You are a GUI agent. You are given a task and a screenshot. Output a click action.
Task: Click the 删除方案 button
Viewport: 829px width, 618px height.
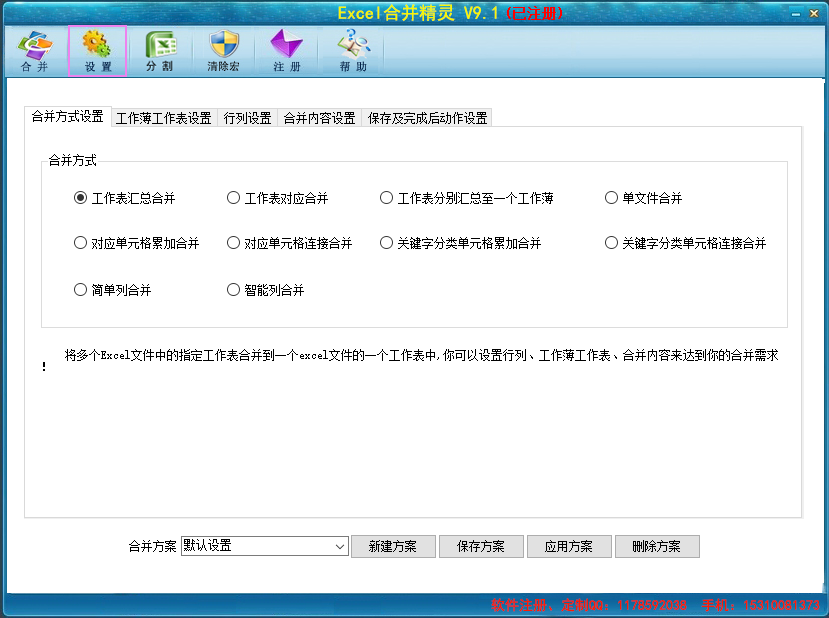coord(657,546)
